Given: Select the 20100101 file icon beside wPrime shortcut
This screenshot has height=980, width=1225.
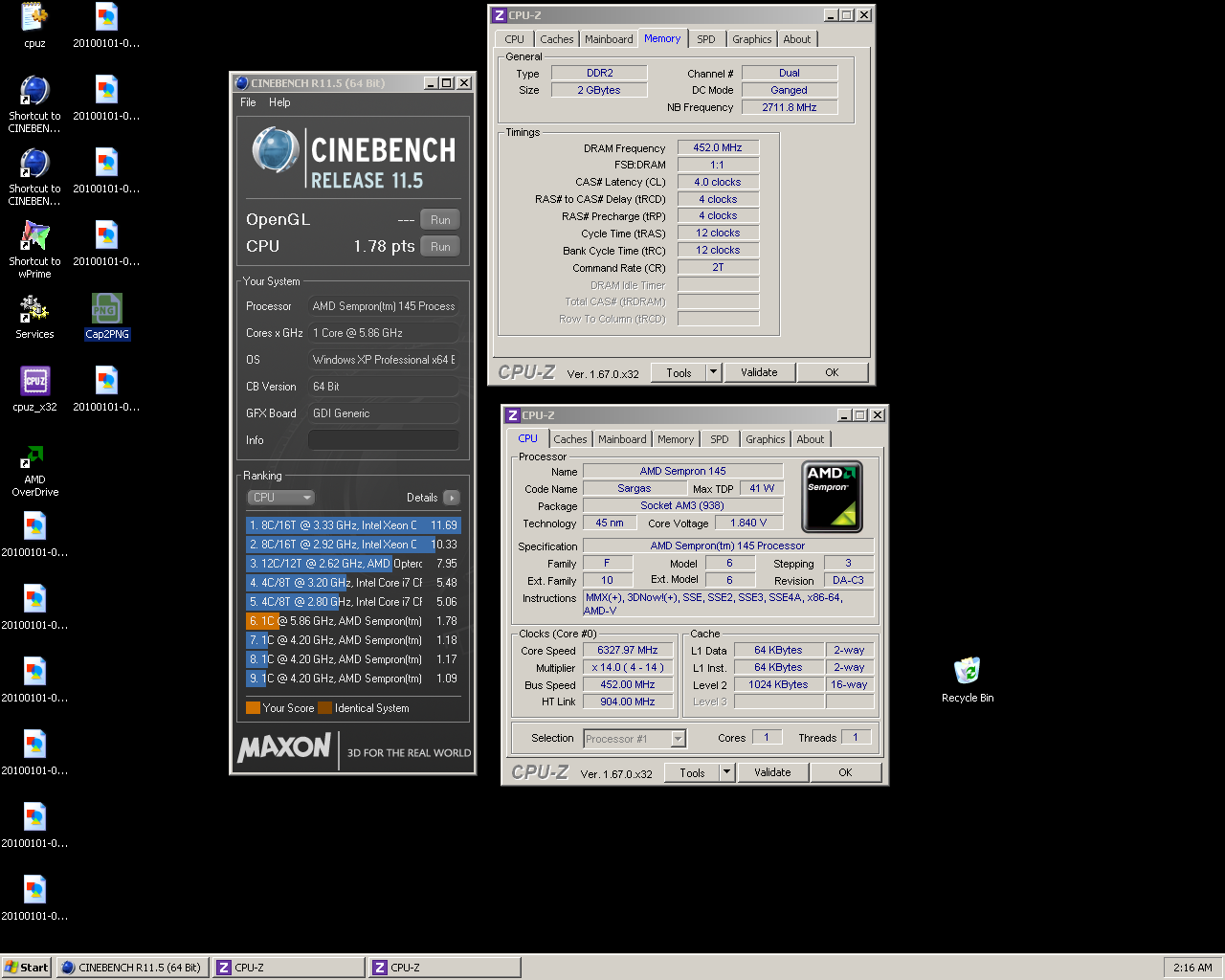Looking at the screenshot, I should [106, 244].
